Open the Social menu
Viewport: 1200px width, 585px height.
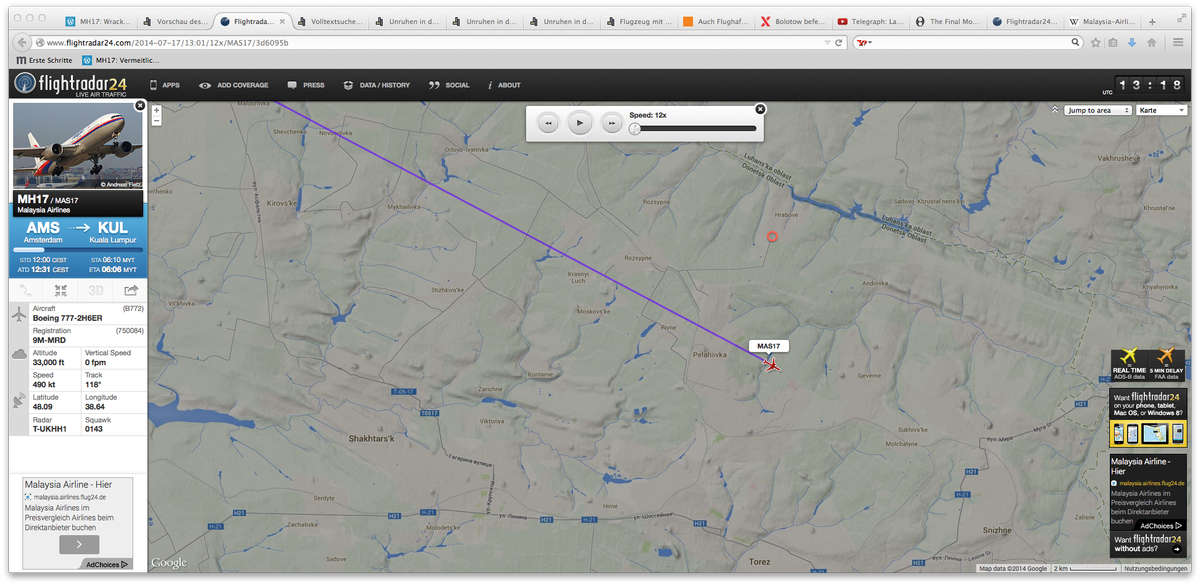coord(449,85)
